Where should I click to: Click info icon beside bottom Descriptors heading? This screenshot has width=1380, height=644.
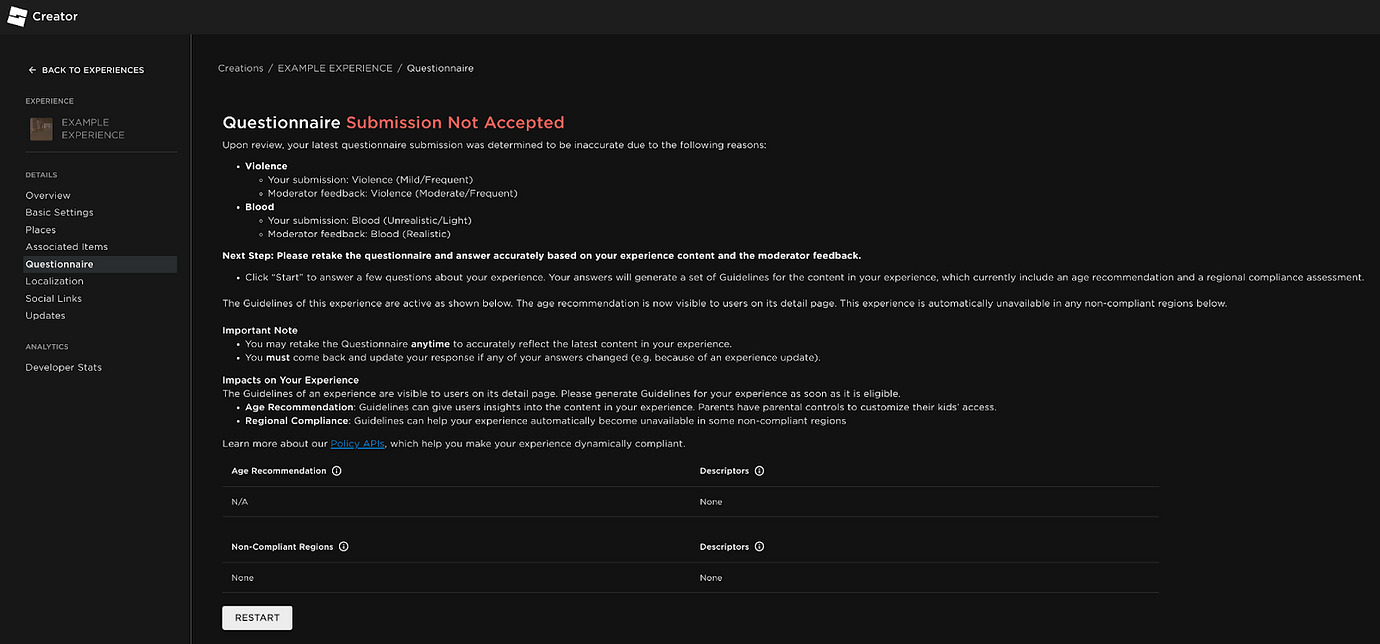click(759, 547)
